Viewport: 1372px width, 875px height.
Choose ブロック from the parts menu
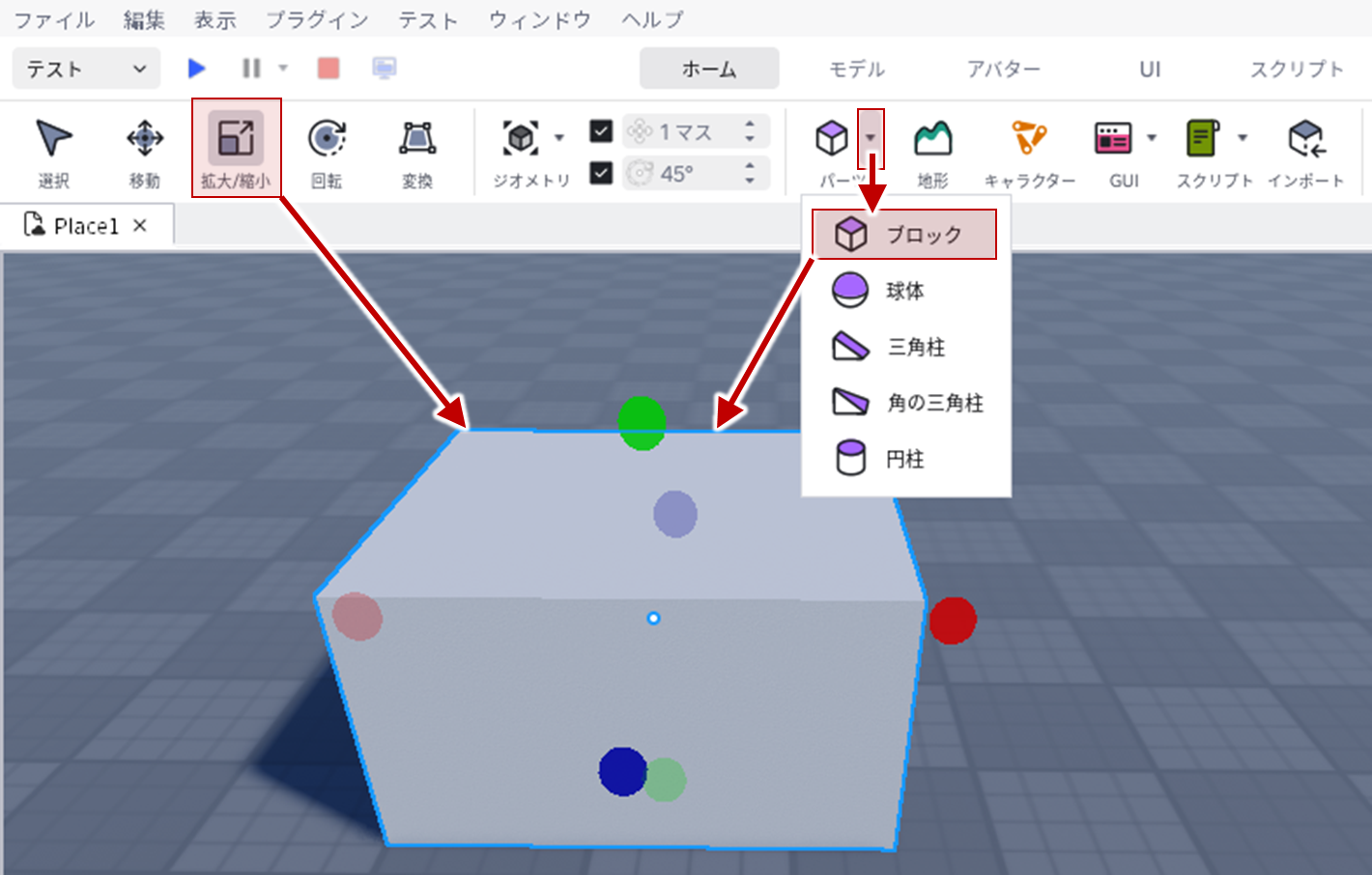pyautogui.click(x=904, y=235)
